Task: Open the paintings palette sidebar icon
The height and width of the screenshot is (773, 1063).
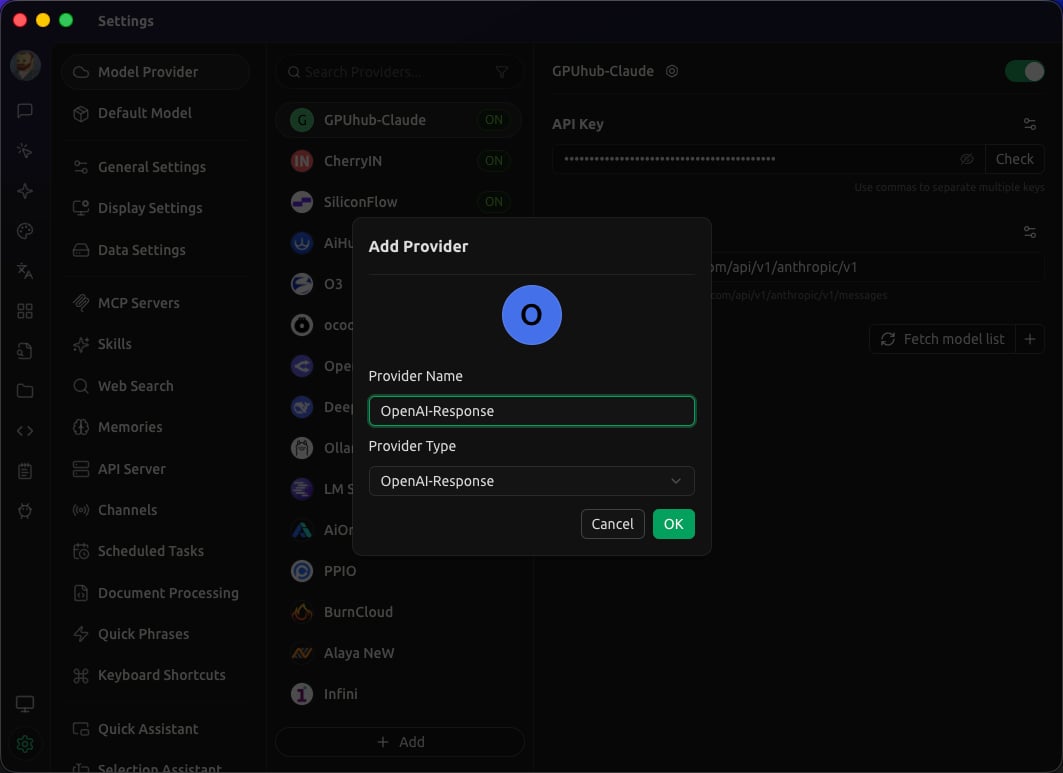Action: coord(25,231)
